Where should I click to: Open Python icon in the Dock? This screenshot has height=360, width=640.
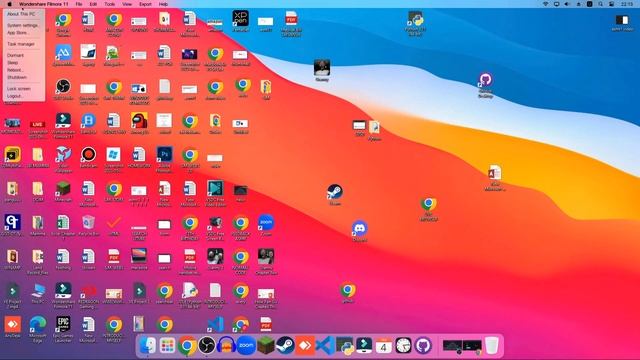[x=344, y=346]
